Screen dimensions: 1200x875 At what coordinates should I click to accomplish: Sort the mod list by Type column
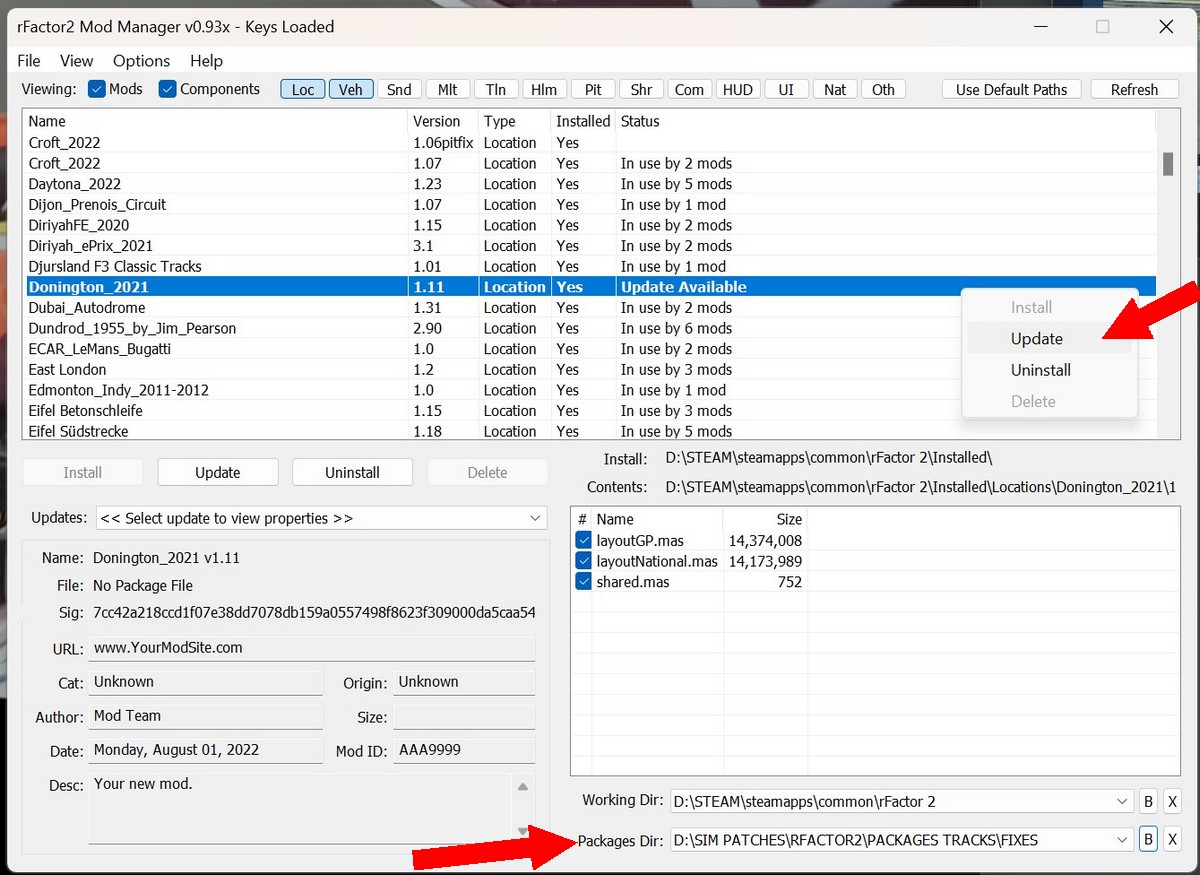click(514, 121)
